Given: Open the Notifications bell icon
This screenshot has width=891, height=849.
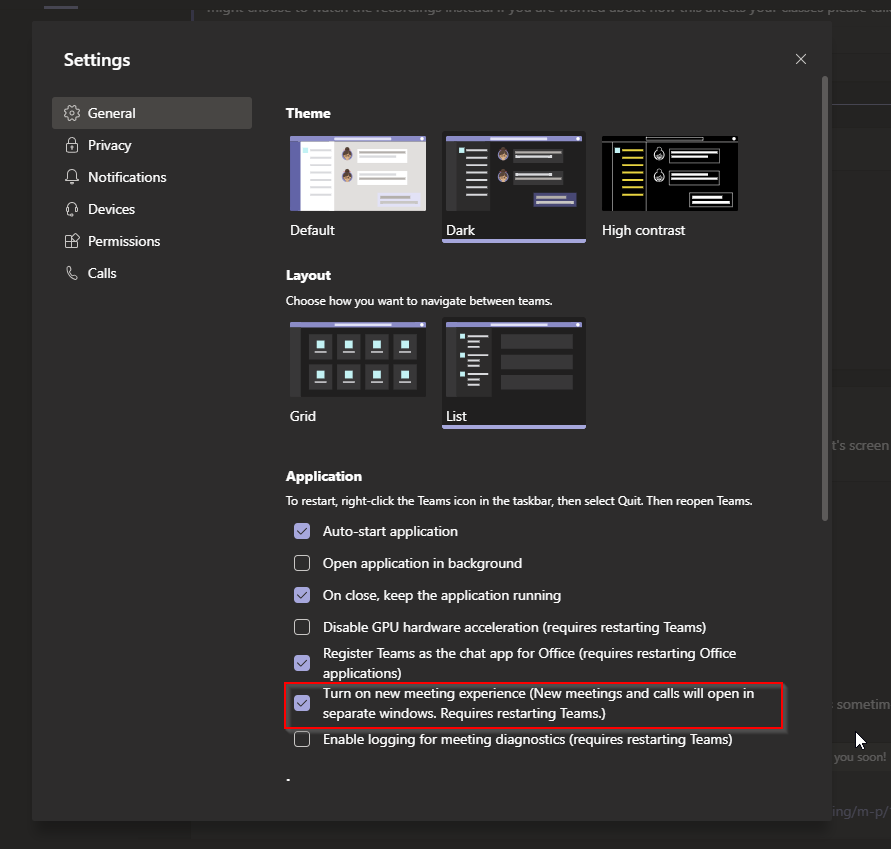Looking at the screenshot, I should point(71,176).
